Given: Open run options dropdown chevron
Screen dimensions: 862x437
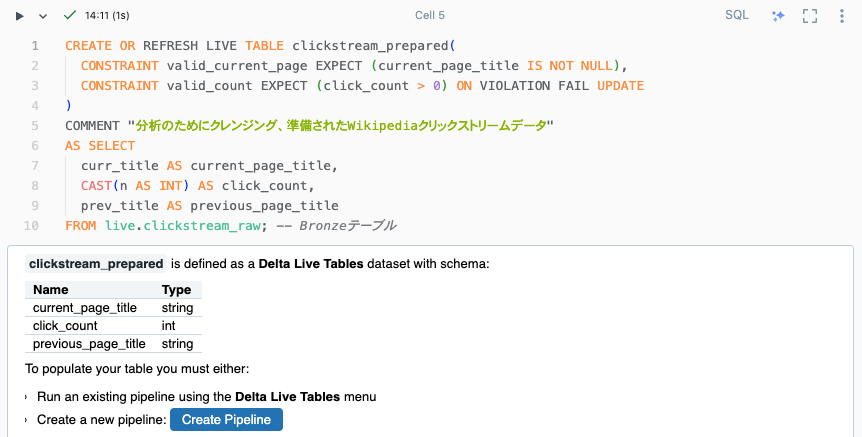Looking at the screenshot, I should (x=43, y=16).
